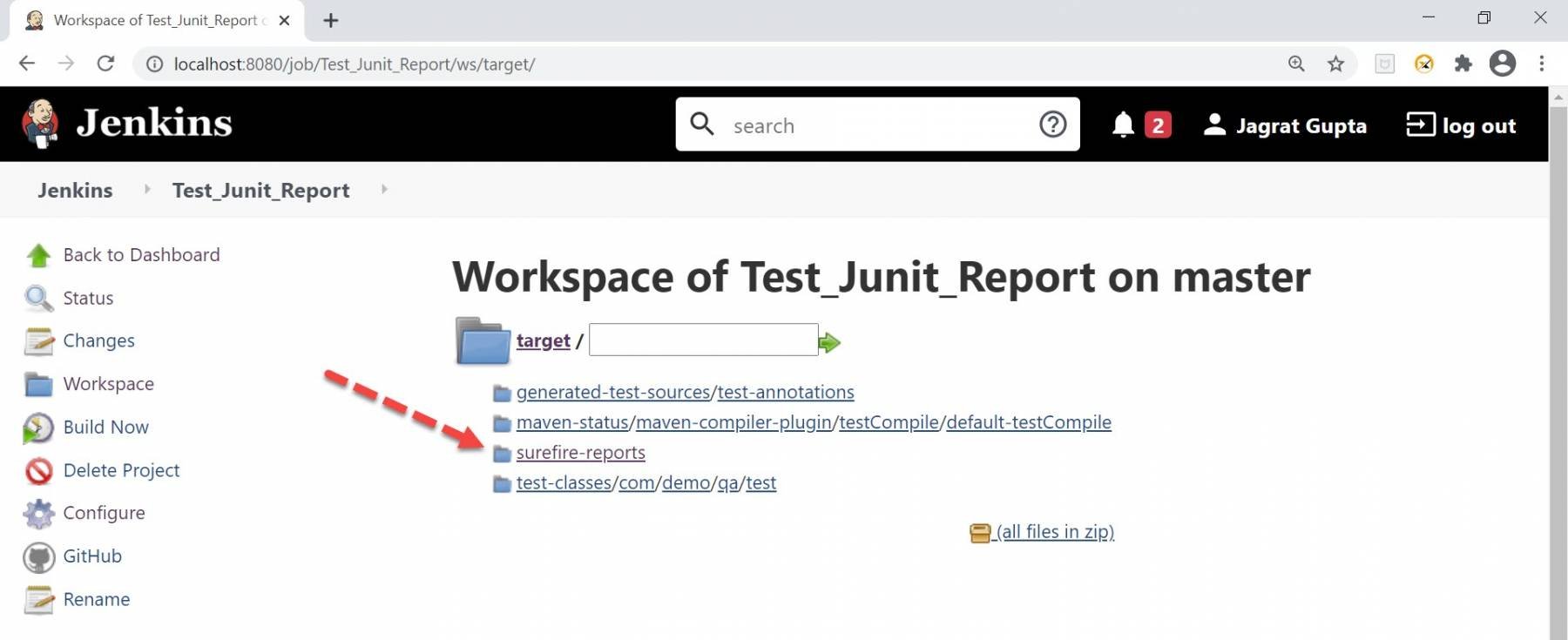This screenshot has height=640, width=1568.
Task: Click the log out link
Action: pos(1462,125)
